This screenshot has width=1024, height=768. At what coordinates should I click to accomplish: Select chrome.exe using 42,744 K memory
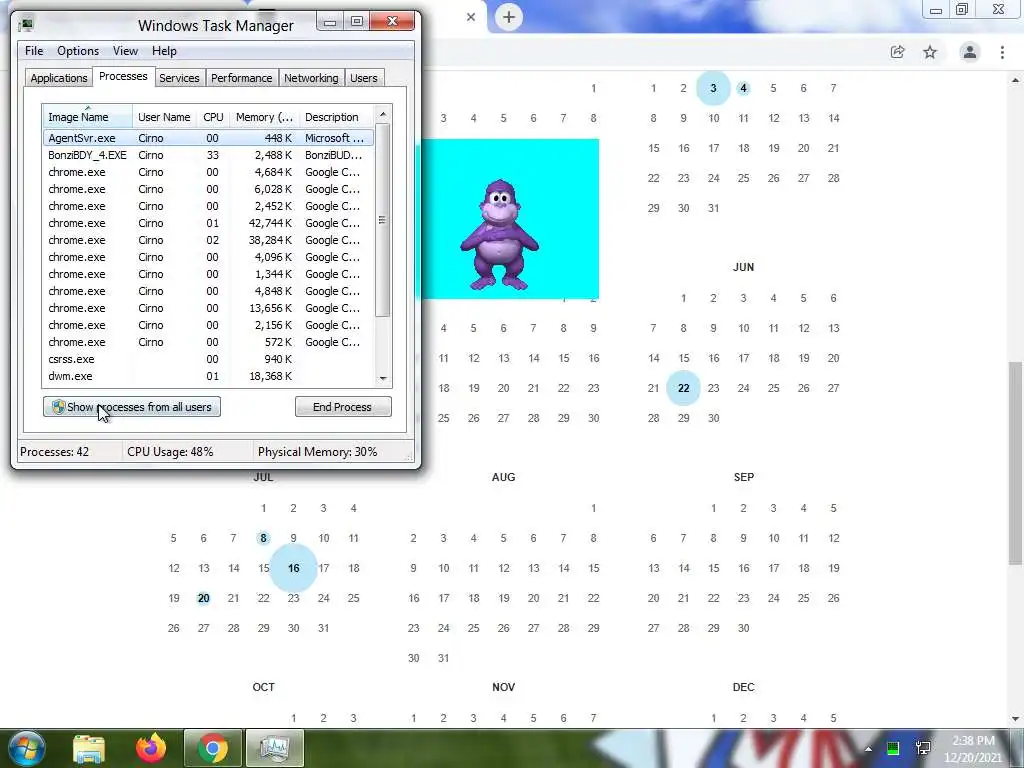[208, 223]
